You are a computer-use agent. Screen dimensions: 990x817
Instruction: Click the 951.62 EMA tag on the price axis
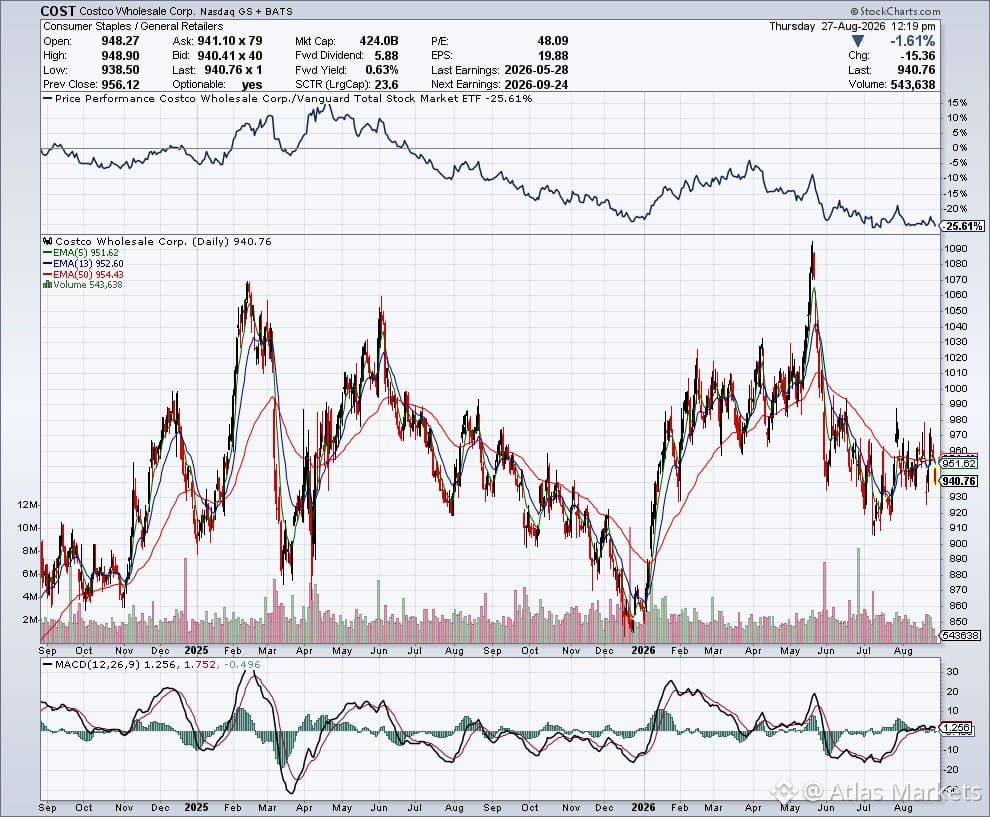tap(959, 463)
